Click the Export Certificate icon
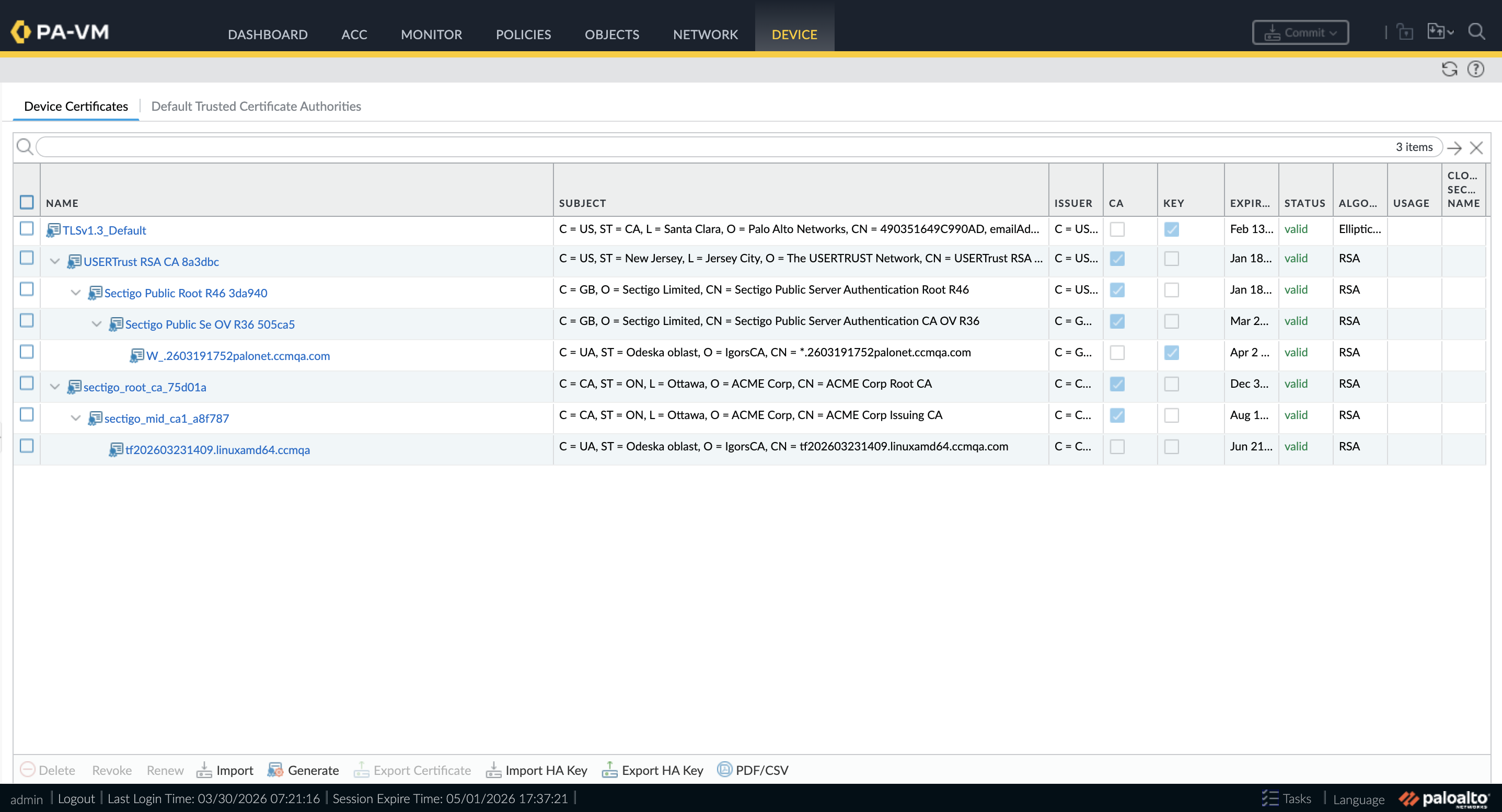Viewport: 1502px width, 812px height. 362,770
